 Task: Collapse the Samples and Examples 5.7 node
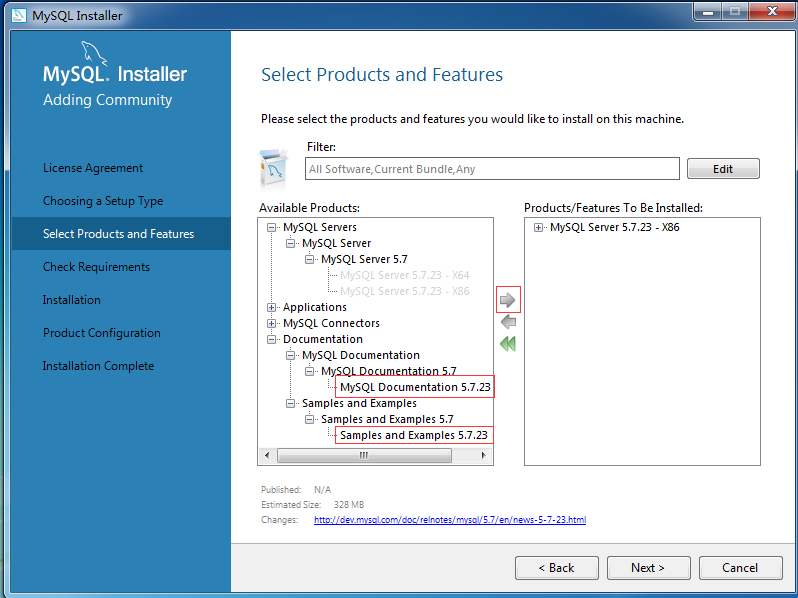pos(309,419)
